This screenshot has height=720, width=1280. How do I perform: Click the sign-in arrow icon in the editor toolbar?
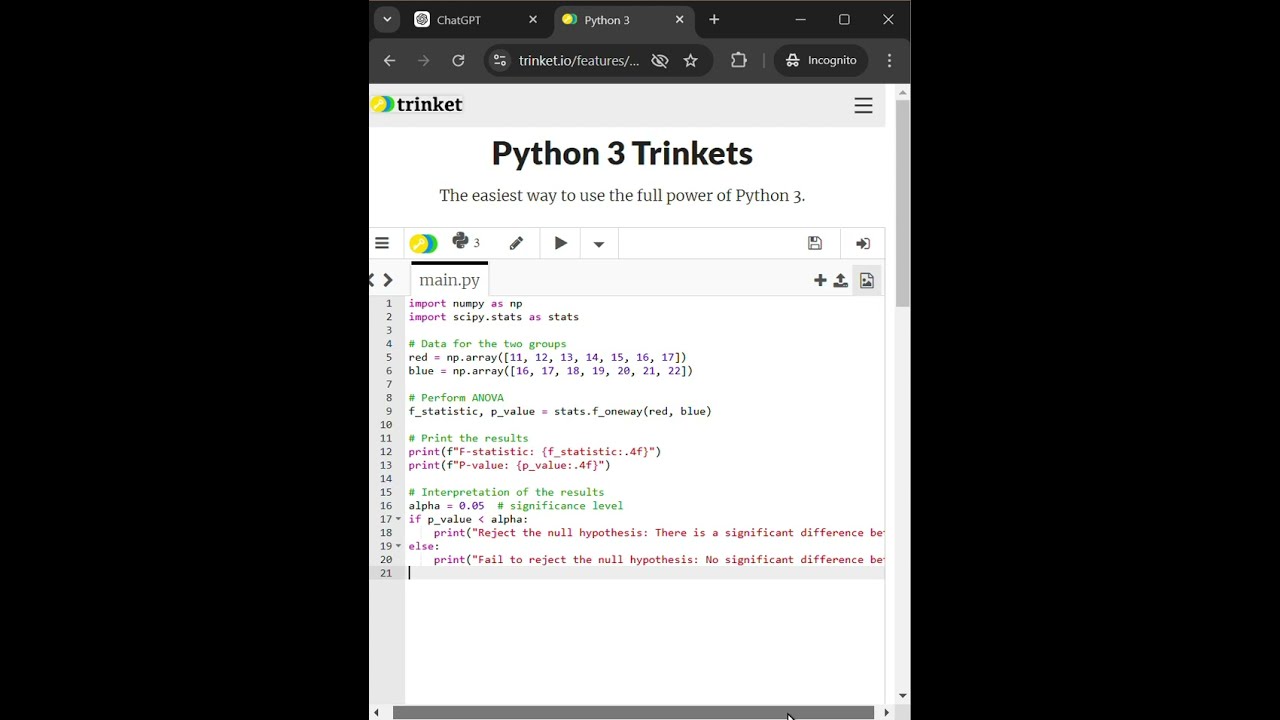863,244
